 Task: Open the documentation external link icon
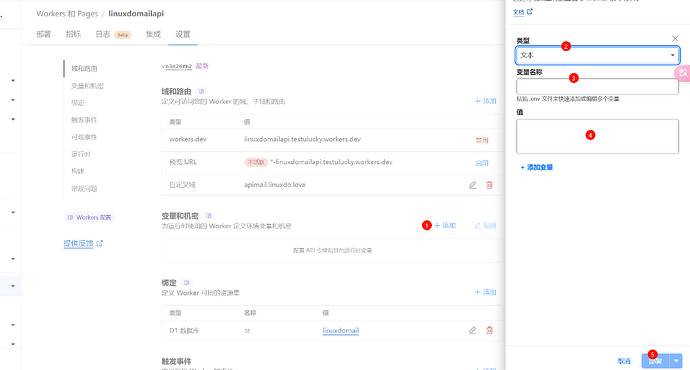click(530, 11)
